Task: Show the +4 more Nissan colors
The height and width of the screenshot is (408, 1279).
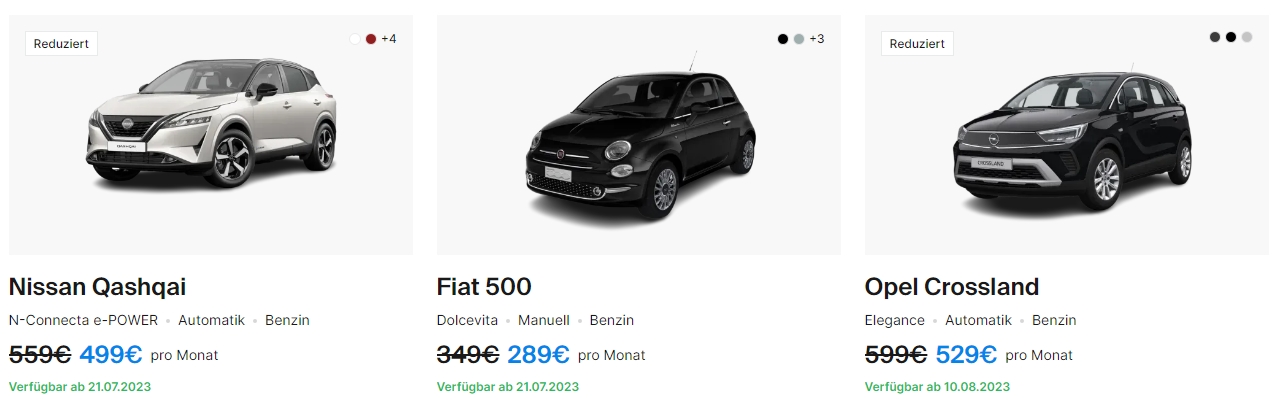Action: (x=389, y=39)
